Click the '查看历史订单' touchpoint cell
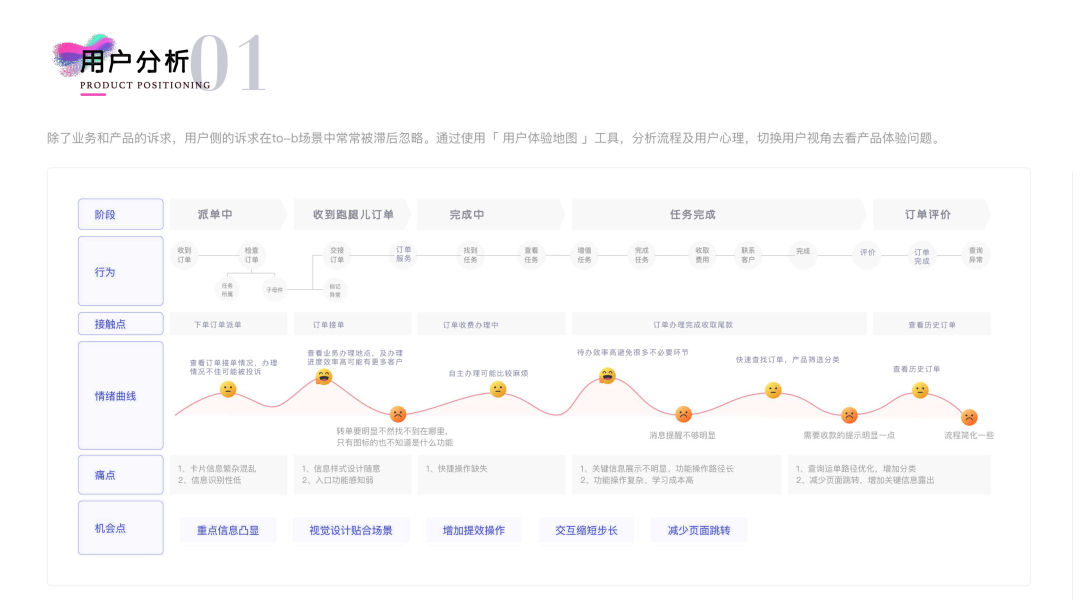This screenshot has height=600, width=1081. (x=932, y=324)
